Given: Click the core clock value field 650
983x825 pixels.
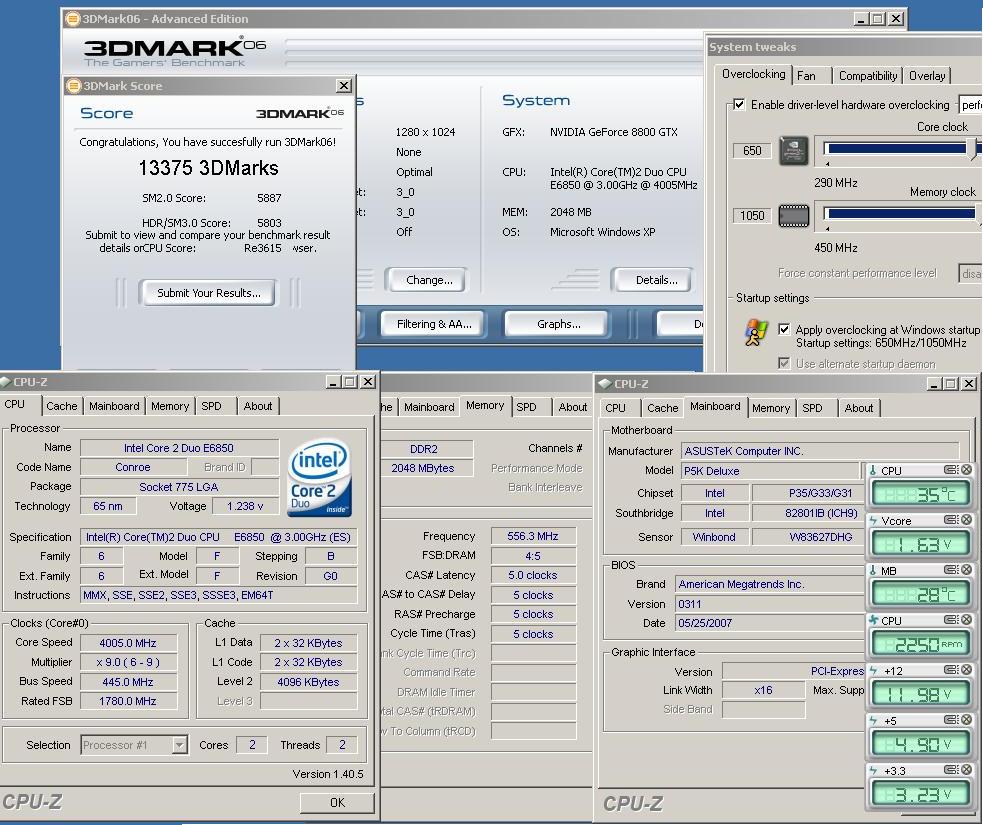Looking at the screenshot, I should point(752,150).
